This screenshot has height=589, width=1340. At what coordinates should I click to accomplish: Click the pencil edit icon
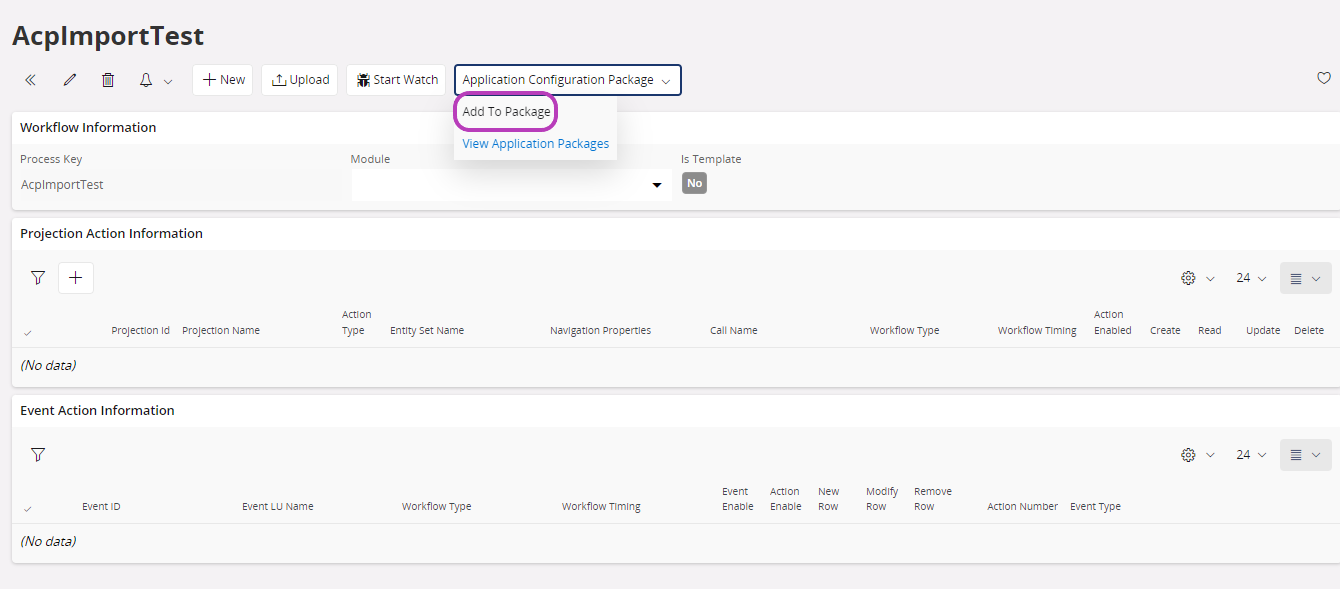pyautogui.click(x=69, y=80)
